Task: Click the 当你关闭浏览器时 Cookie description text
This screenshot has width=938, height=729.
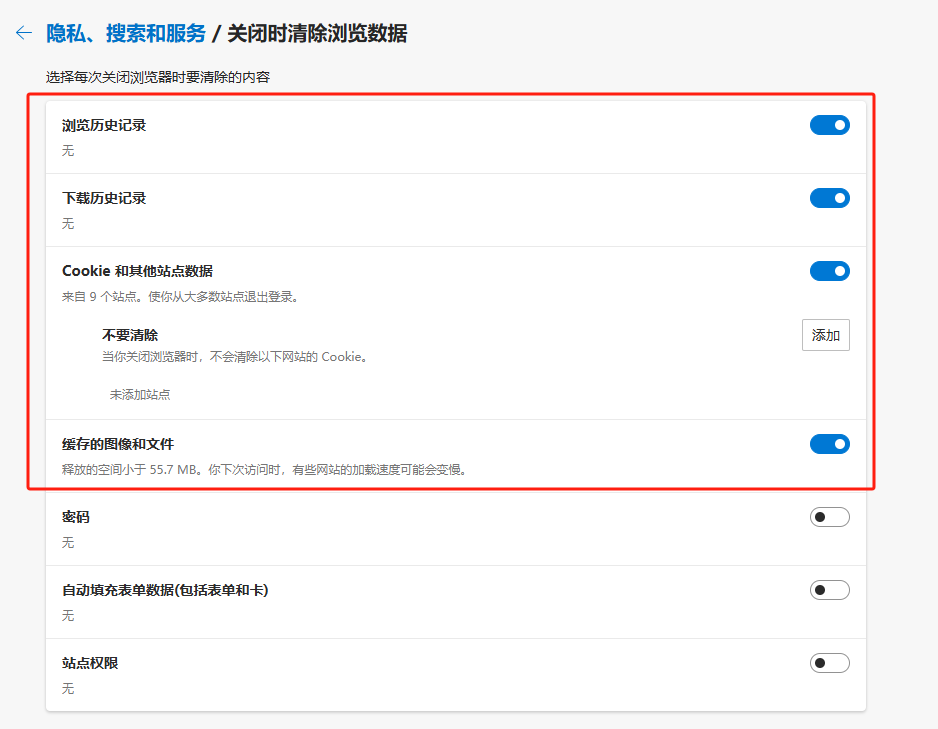Action: click(x=236, y=357)
